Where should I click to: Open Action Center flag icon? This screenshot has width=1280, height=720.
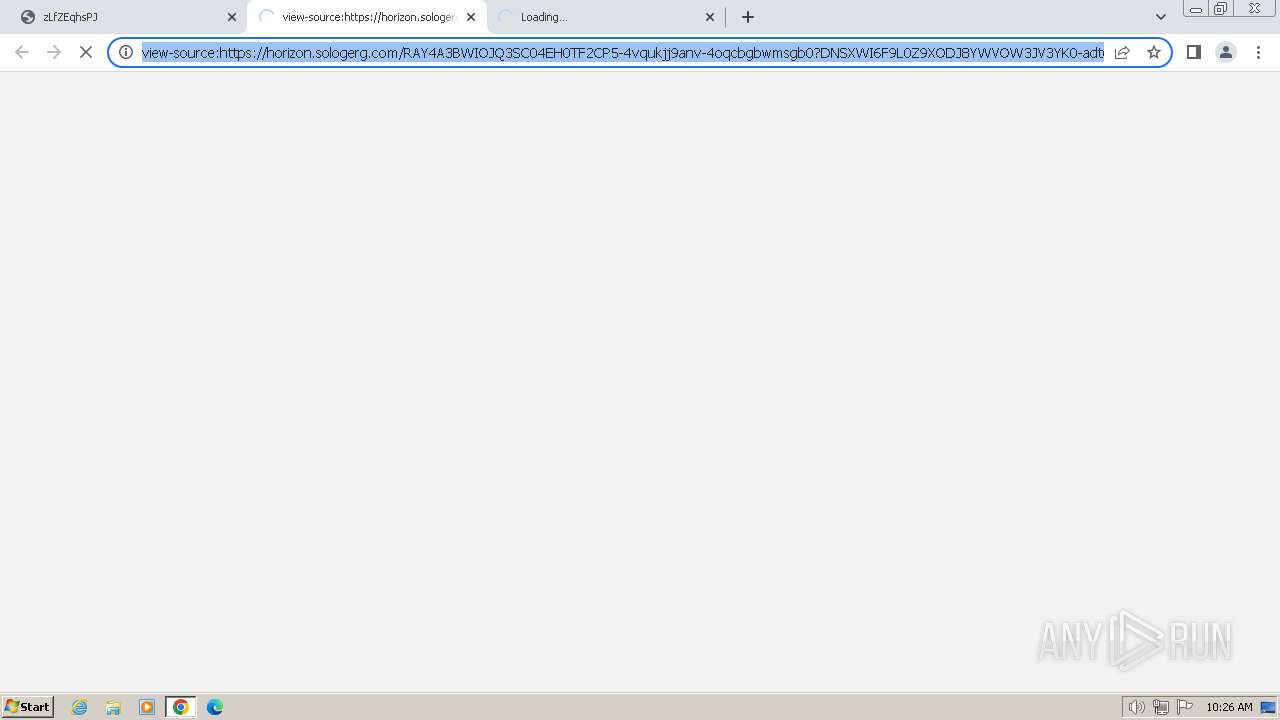pyautogui.click(x=1185, y=707)
